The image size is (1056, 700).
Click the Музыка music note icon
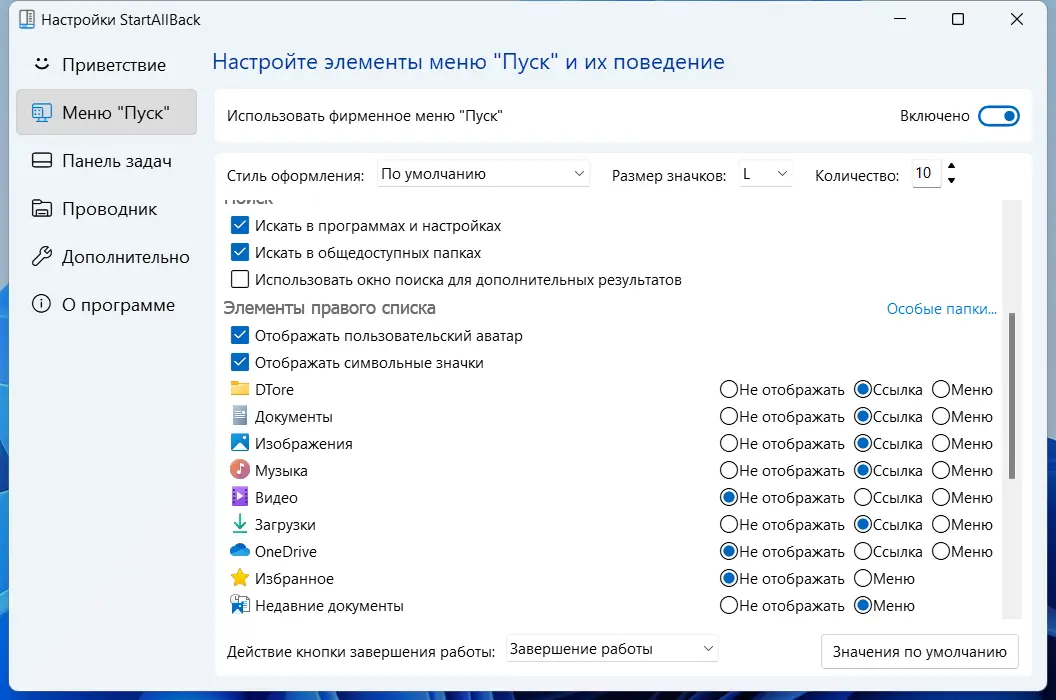pyautogui.click(x=239, y=469)
